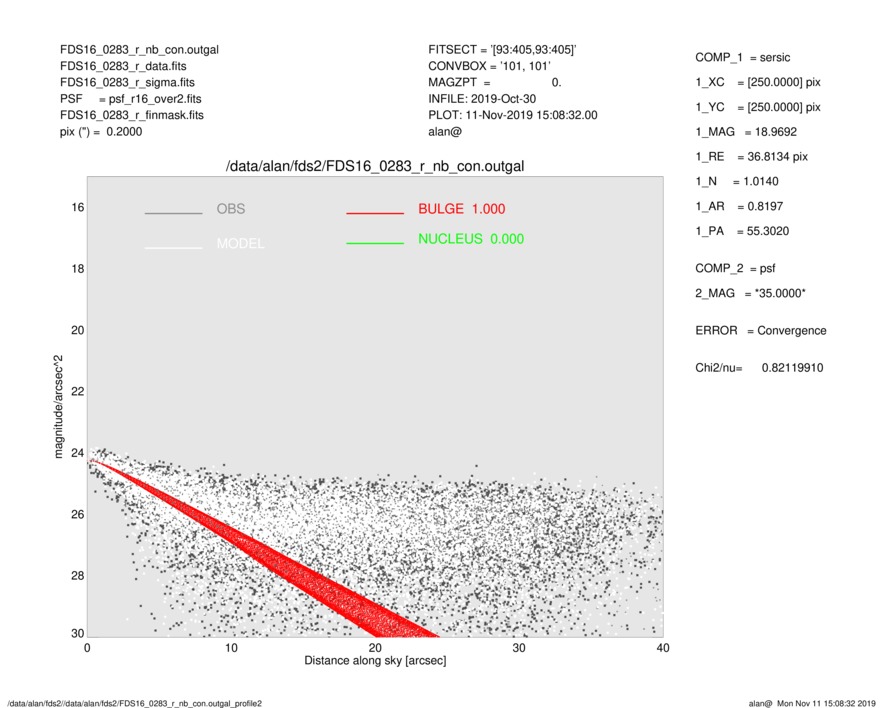The height and width of the screenshot is (708, 885).
Task: Click the COMP_2 = psf label
Action: click(x=735, y=269)
